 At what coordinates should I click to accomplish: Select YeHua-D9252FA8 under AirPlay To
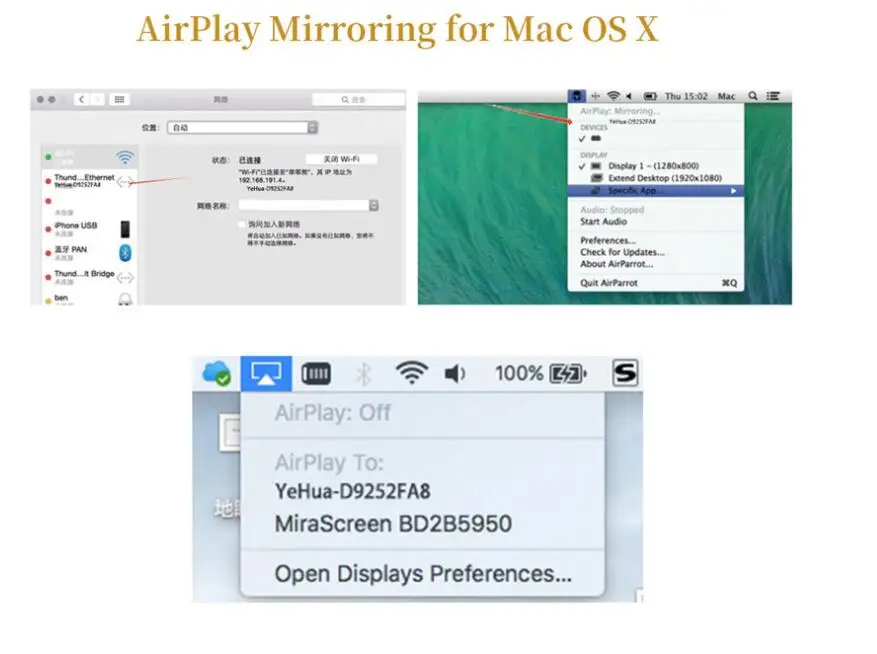352,492
